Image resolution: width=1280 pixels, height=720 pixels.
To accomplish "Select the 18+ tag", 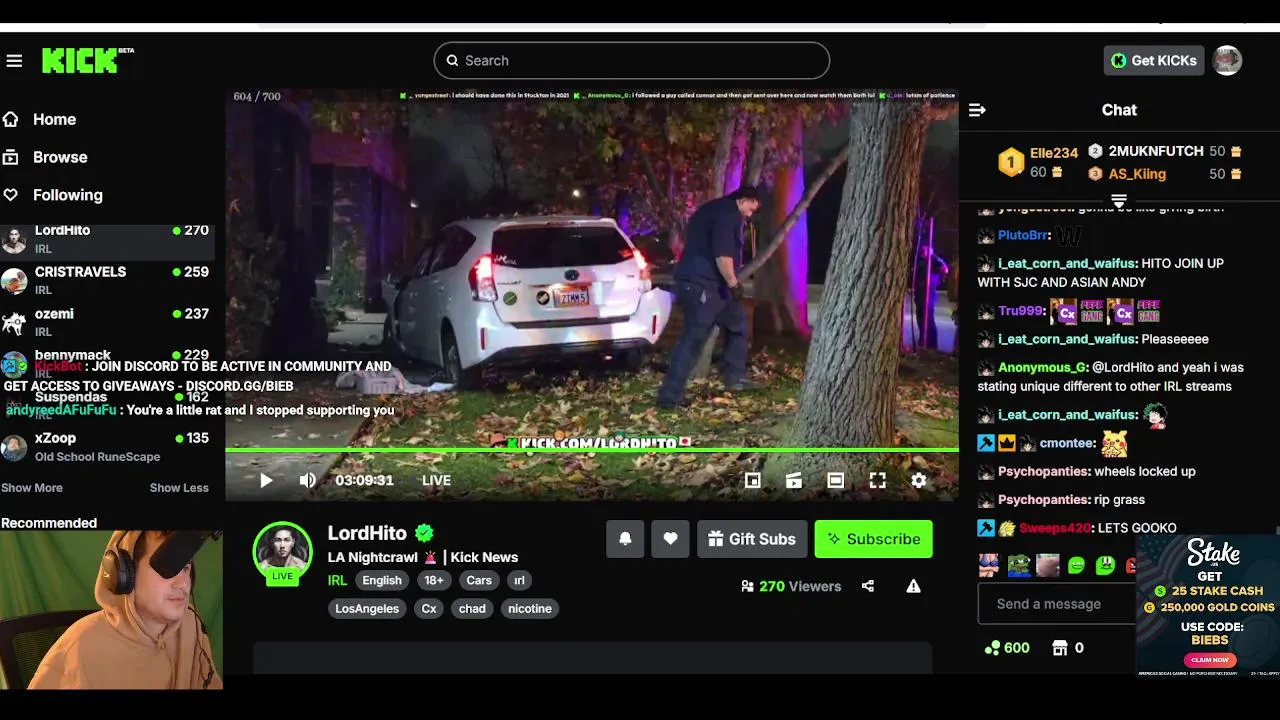I will click(x=434, y=580).
